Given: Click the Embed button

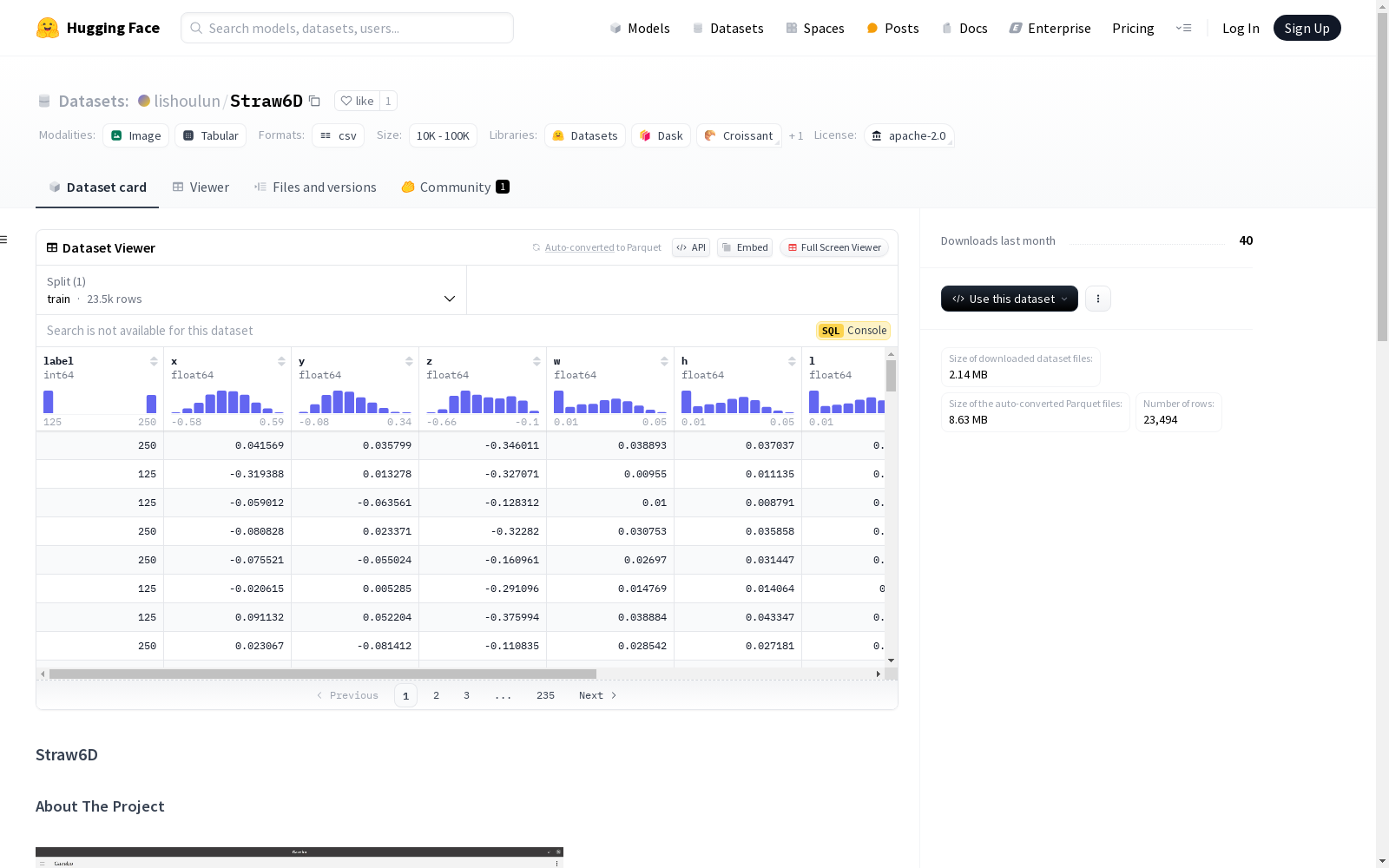Looking at the screenshot, I should [745, 247].
